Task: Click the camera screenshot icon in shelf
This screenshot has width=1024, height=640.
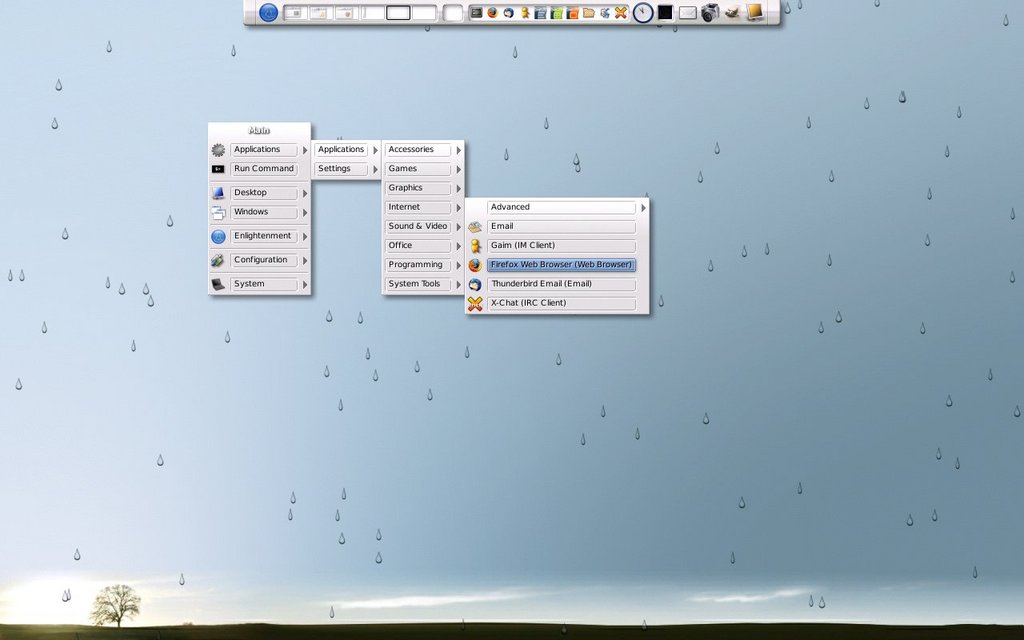Action: [x=710, y=13]
